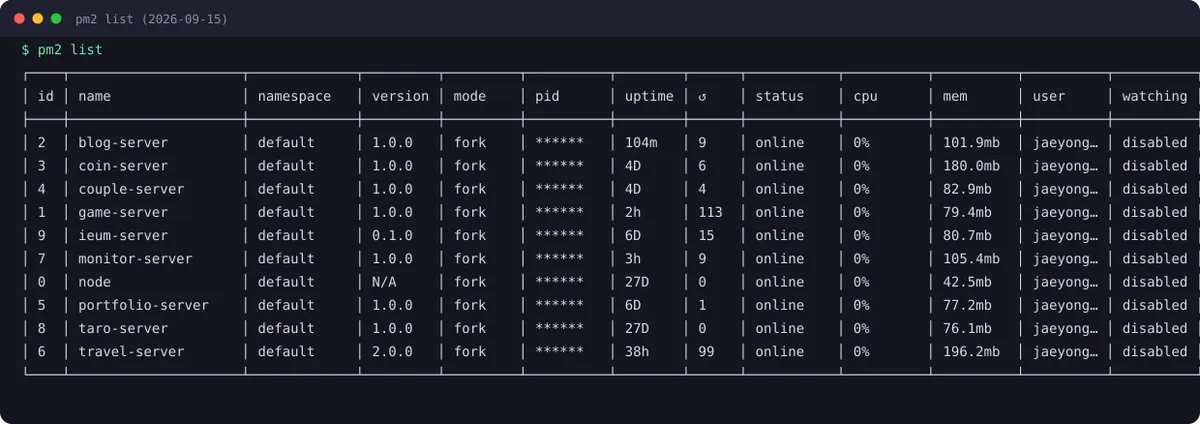The width and height of the screenshot is (1200, 424).
Task: Click the "2h" uptime of game-server
Action: (x=633, y=212)
